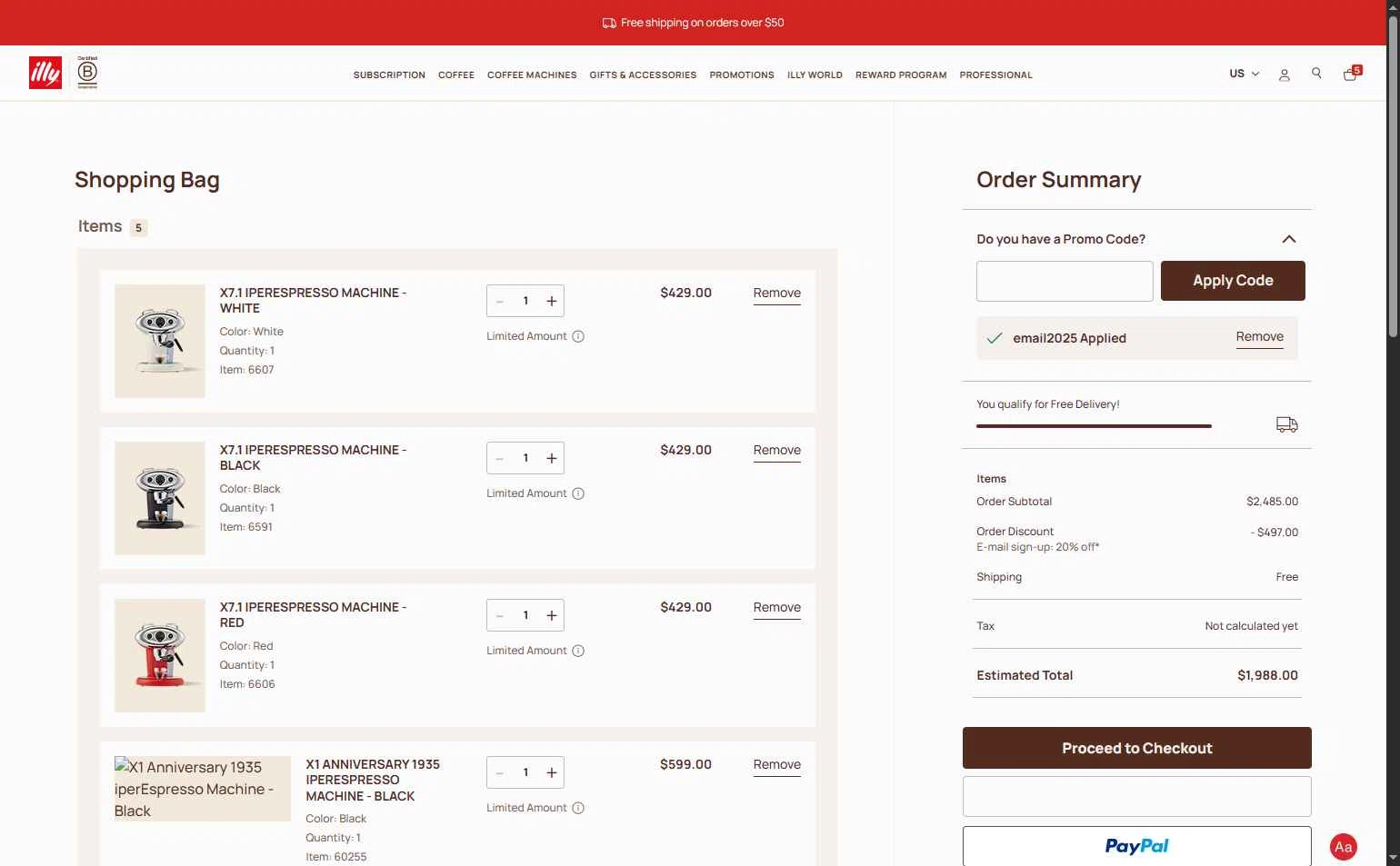Open the shopping bag icon in header
This screenshot has height=866, width=1400.
tap(1352, 74)
